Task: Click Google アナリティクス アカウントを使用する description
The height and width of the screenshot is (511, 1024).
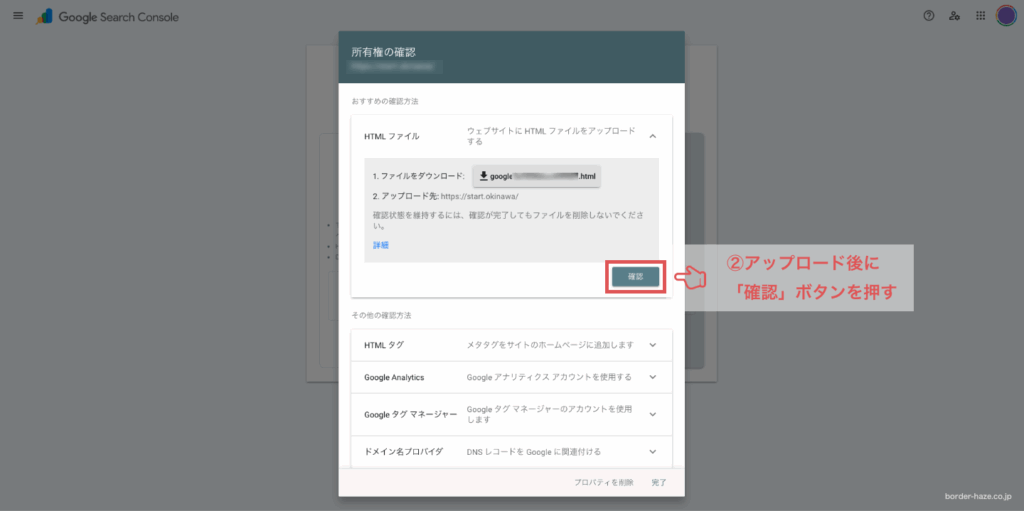Action: tap(549, 377)
